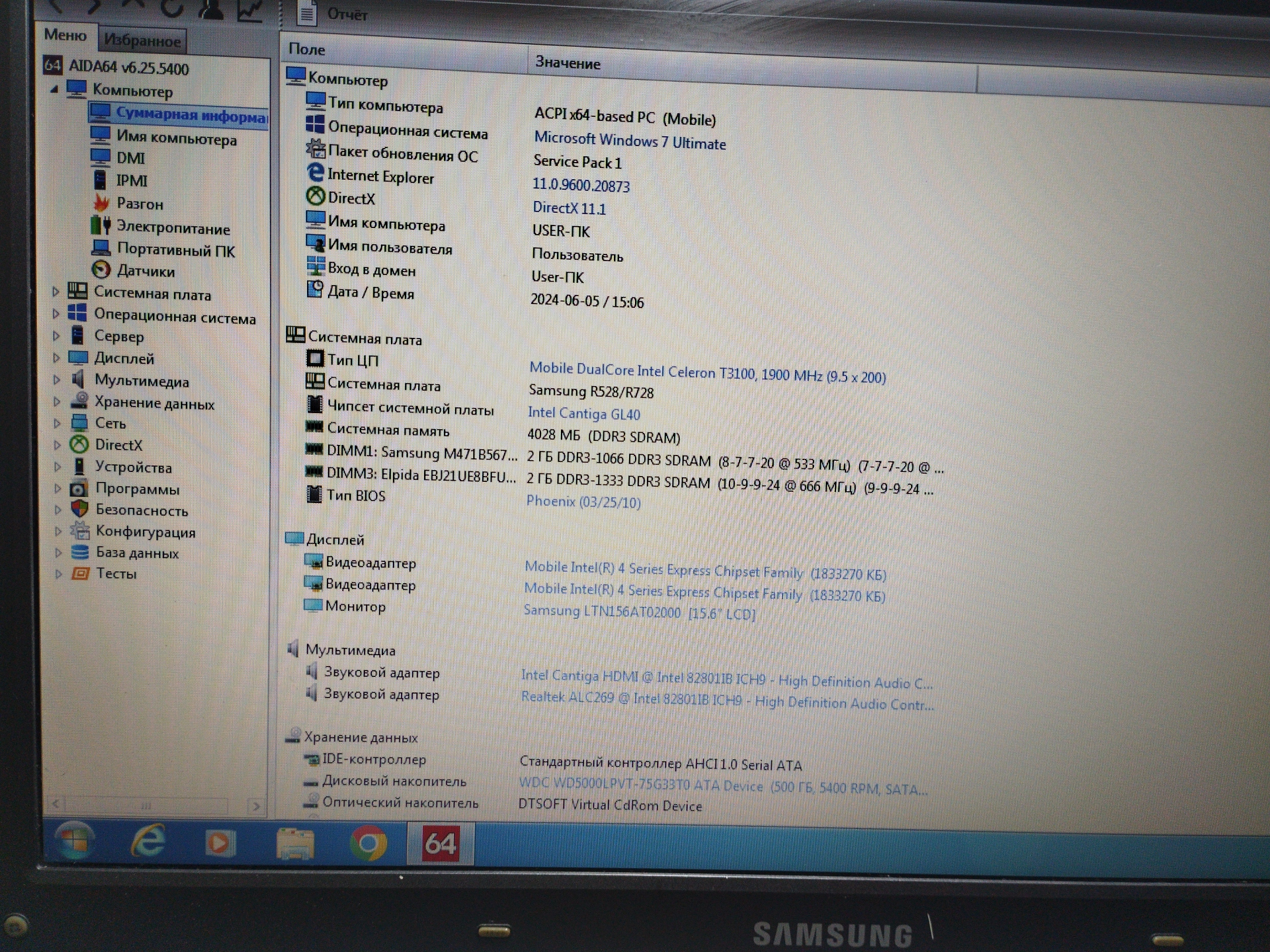1270x952 pixels.
Task: Click the AIDA64 taskbar button
Action: pyautogui.click(x=441, y=844)
